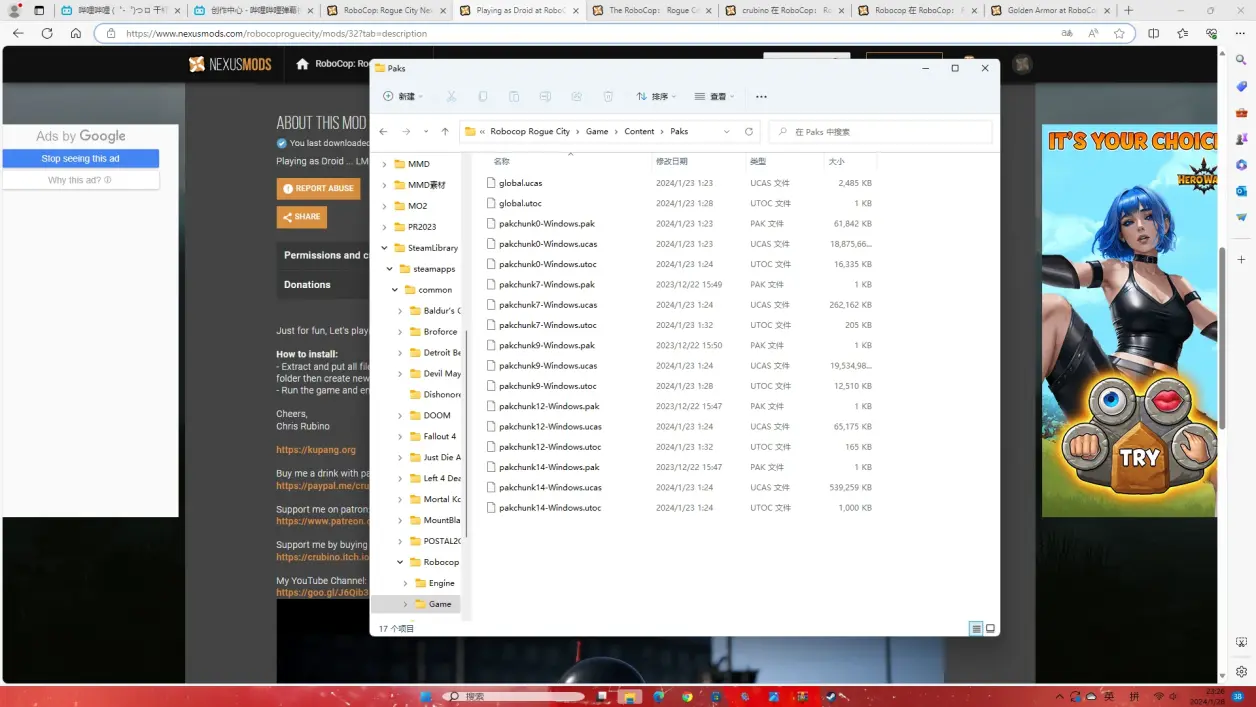Go up one folder with the up arrow
Screen dimensions: 1256x707
(x=445, y=131)
